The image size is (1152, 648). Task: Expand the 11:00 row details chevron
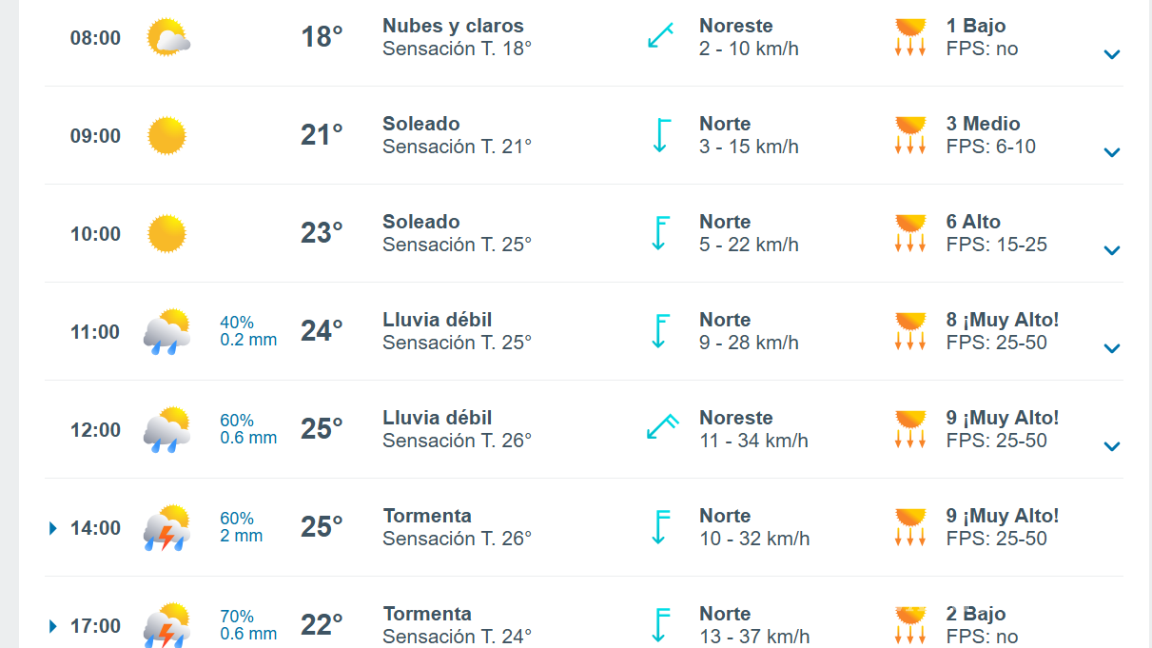1112,349
